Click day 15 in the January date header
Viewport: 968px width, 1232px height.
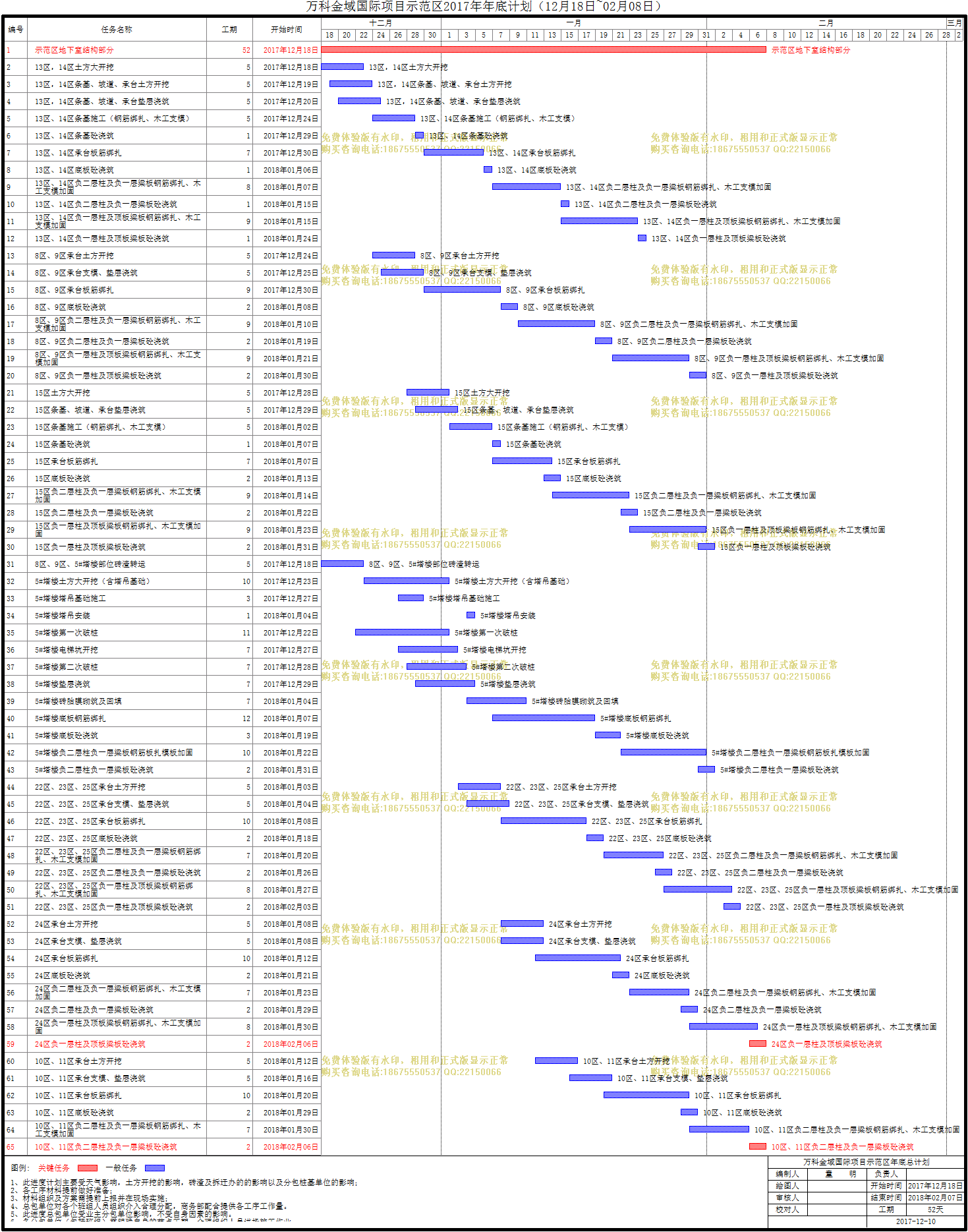pyautogui.click(x=569, y=35)
